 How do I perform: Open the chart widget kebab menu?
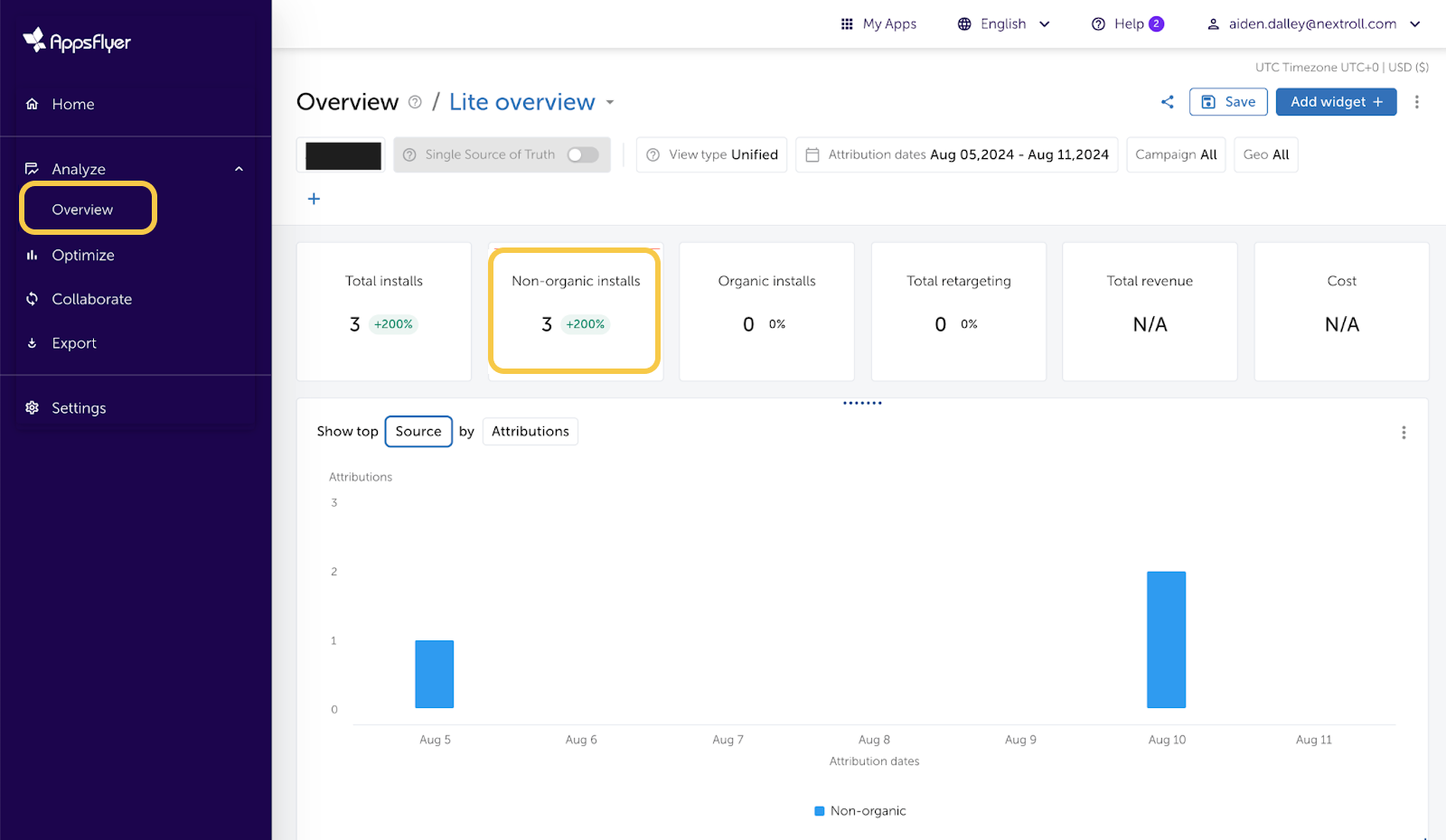pyautogui.click(x=1403, y=433)
